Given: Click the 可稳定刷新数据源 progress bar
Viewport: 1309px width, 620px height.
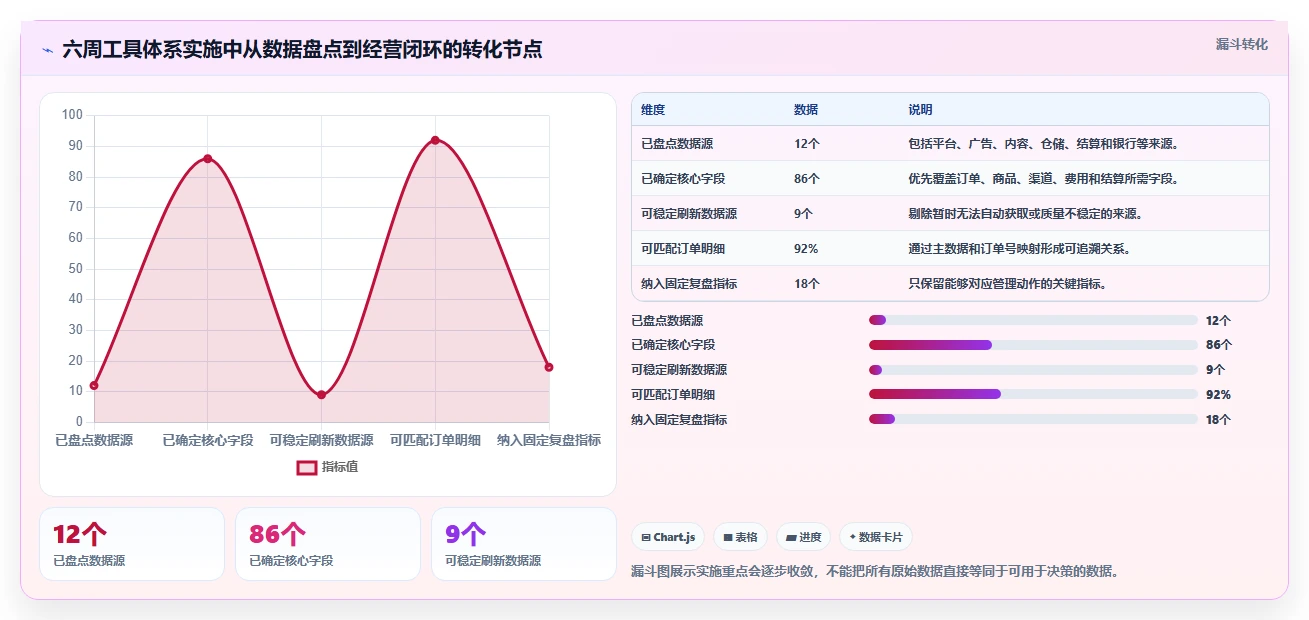Looking at the screenshot, I should pos(1033,370).
